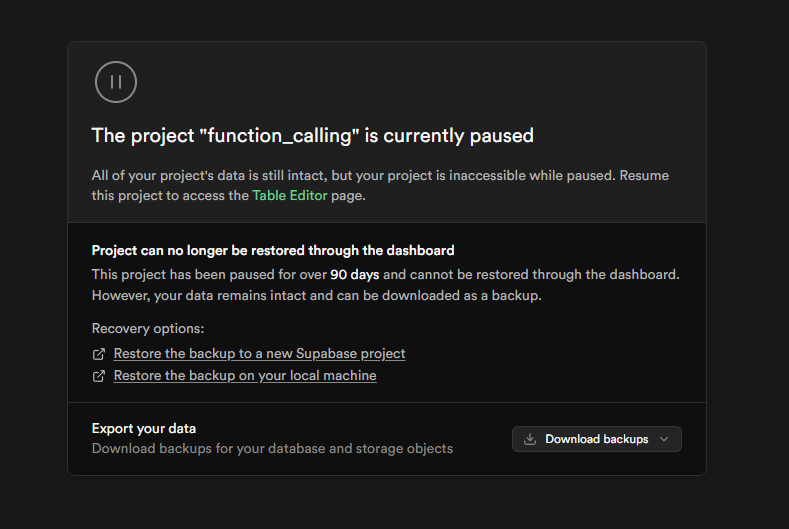The image size is (789, 529).
Task: Click the circular pause icon
Action: point(116,82)
